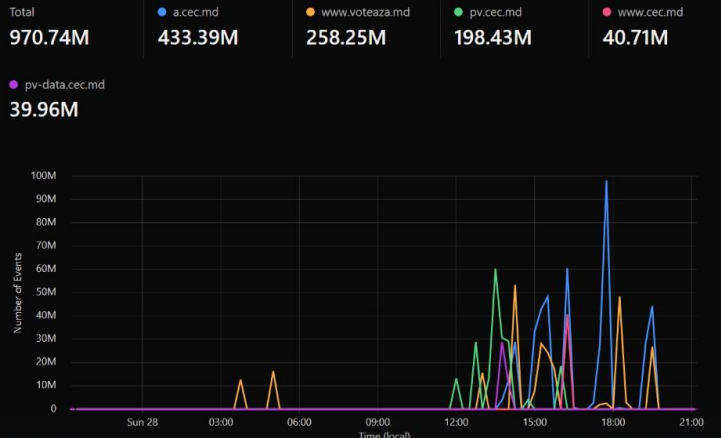
Task: Click the orange peak just after 03:00
Action: pyautogui.click(x=240, y=380)
